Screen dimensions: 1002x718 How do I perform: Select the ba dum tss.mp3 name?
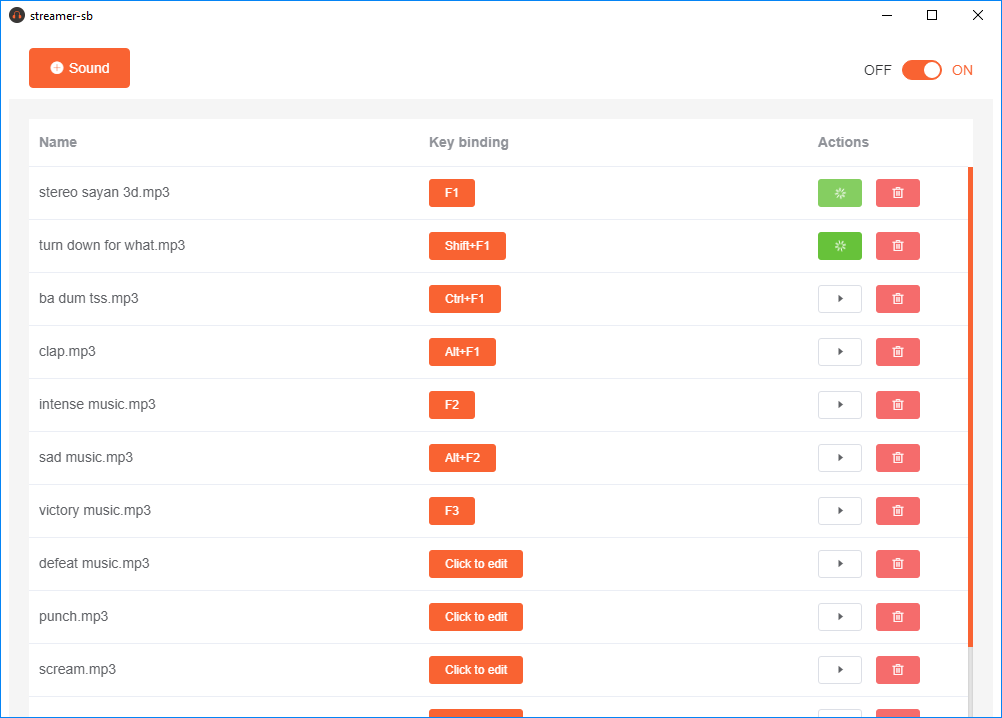click(89, 298)
